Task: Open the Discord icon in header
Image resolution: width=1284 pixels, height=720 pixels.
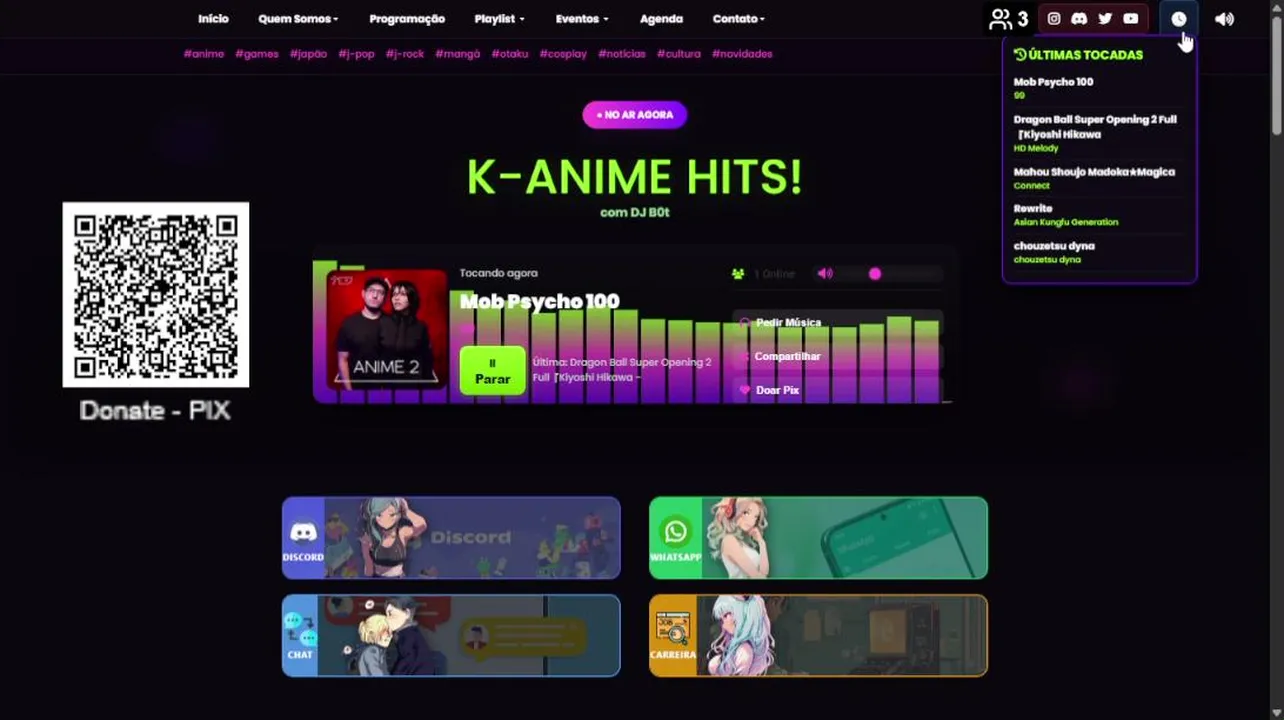Action: coord(1079,18)
